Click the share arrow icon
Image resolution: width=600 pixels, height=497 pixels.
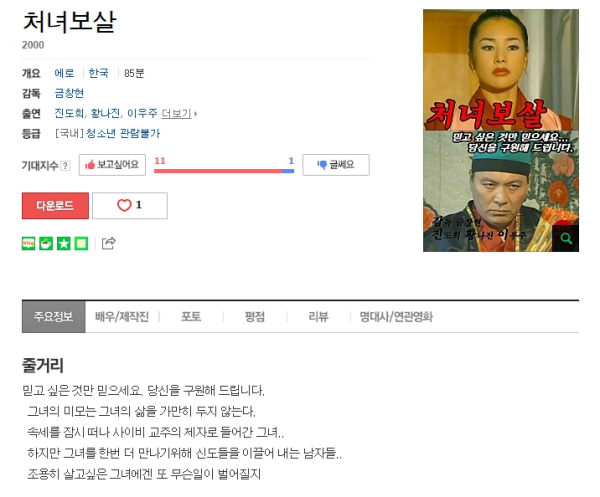click(x=108, y=243)
